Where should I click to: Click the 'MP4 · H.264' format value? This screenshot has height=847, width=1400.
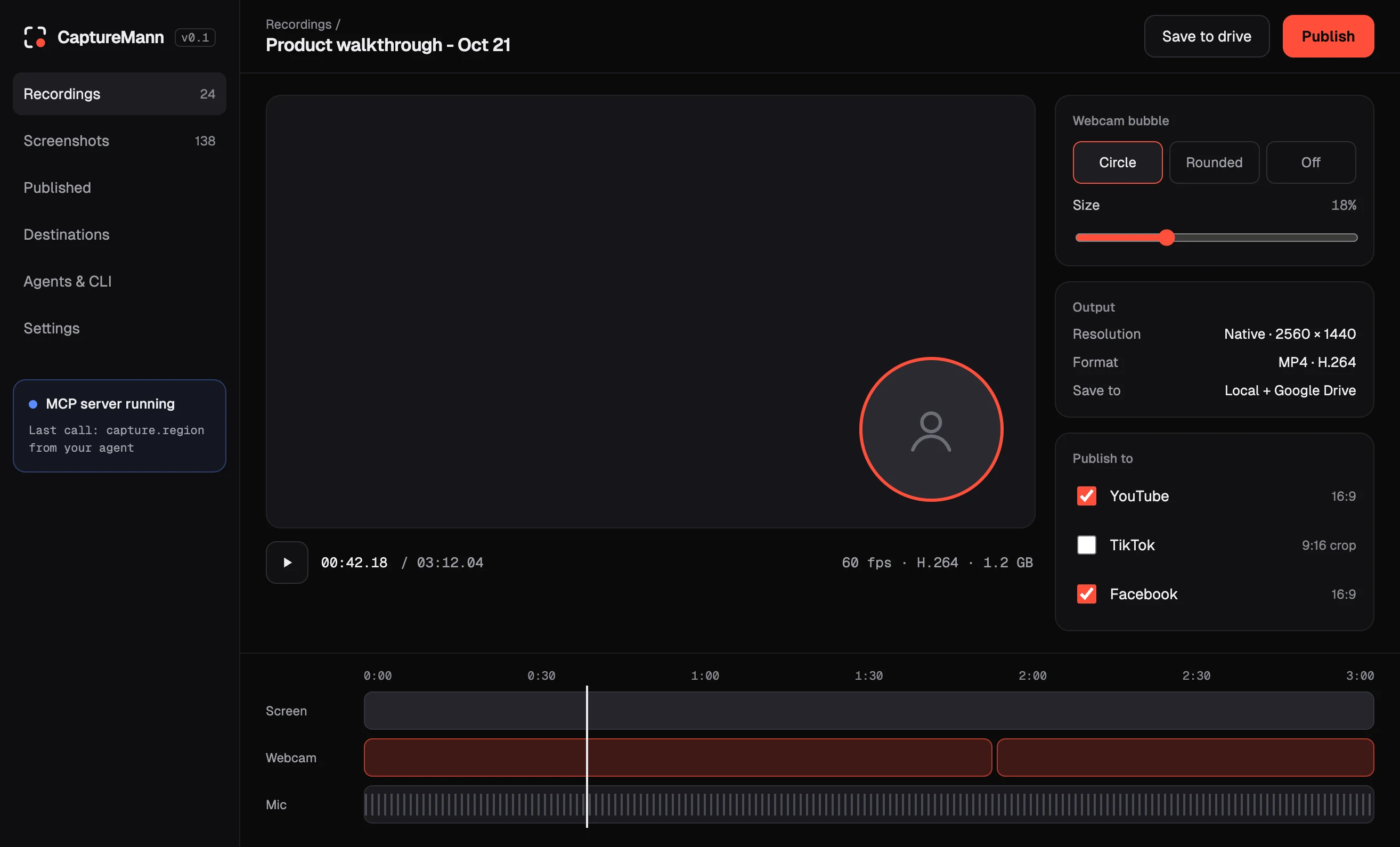1316,362
